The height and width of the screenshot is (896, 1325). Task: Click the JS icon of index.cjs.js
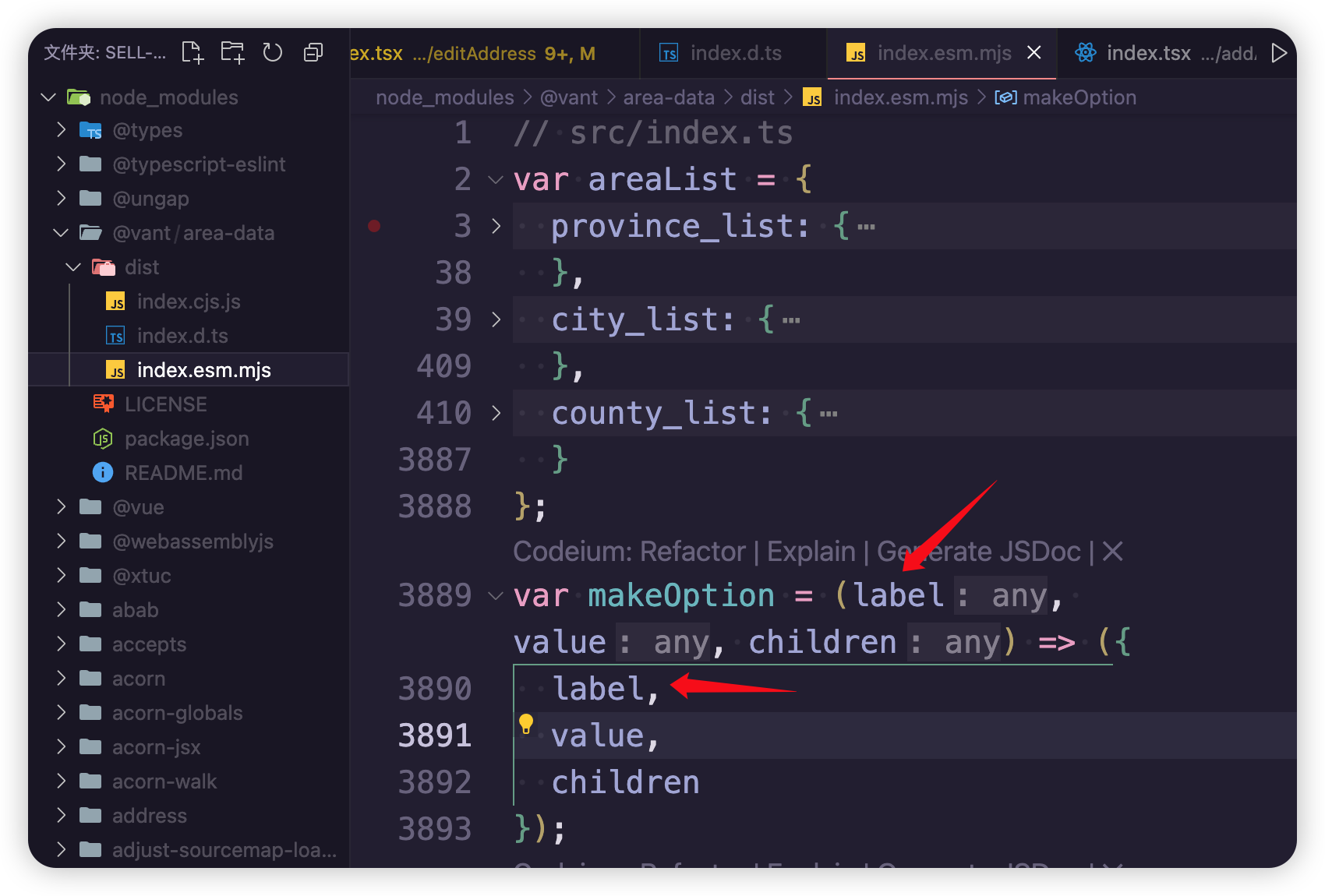pos(115,302)
